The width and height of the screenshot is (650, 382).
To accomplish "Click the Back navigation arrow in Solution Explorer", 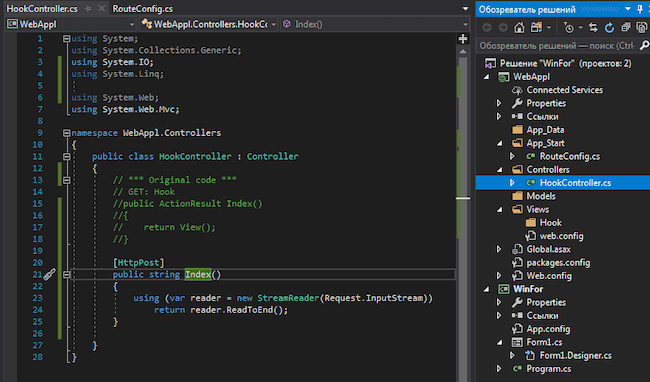I will [x=487, y=28].
